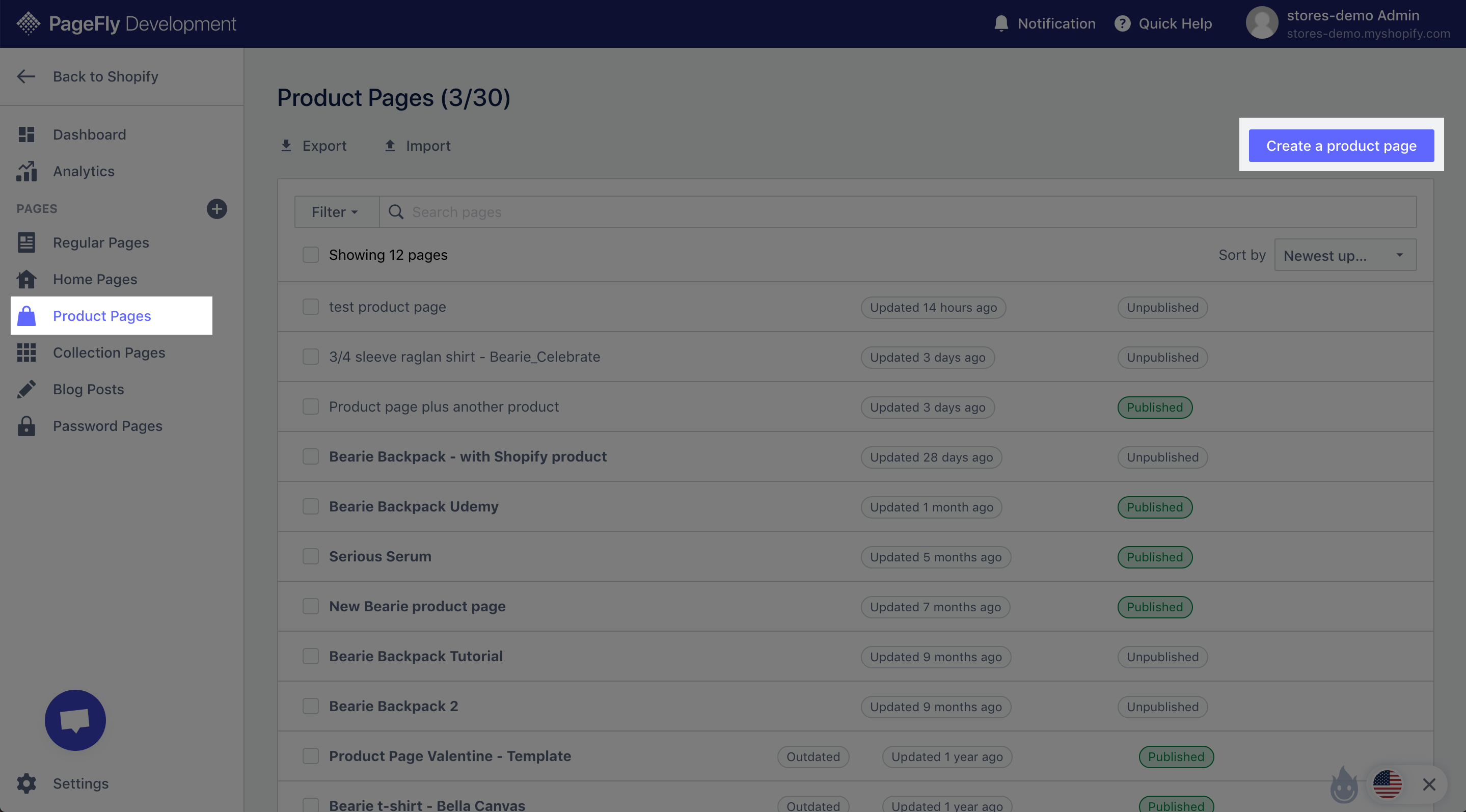
Task: Check the 3/4 sleeve raglan shirt row
Action: pyautogui.click(x=310, y=357)
